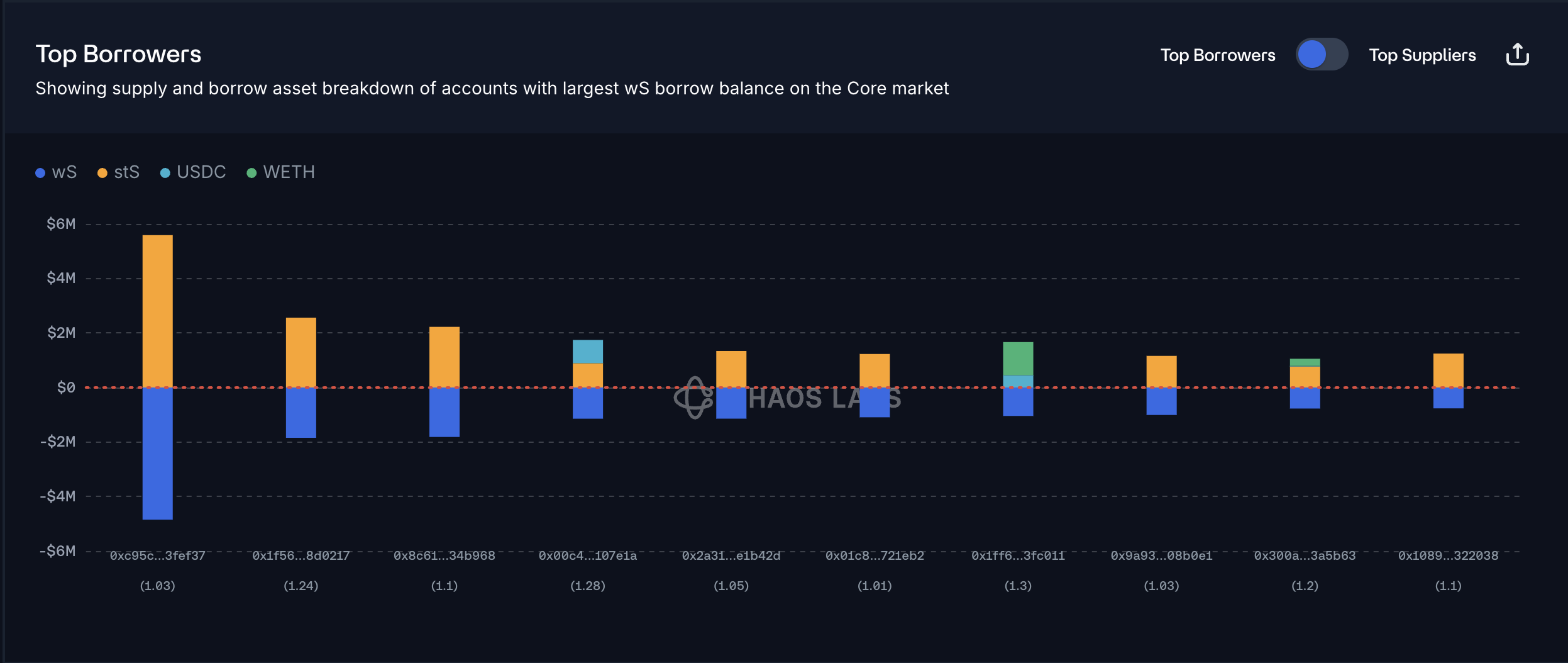Screen dimensions: 1568x663
Task: Hide USDC series via legend
Action: (201, 172)
